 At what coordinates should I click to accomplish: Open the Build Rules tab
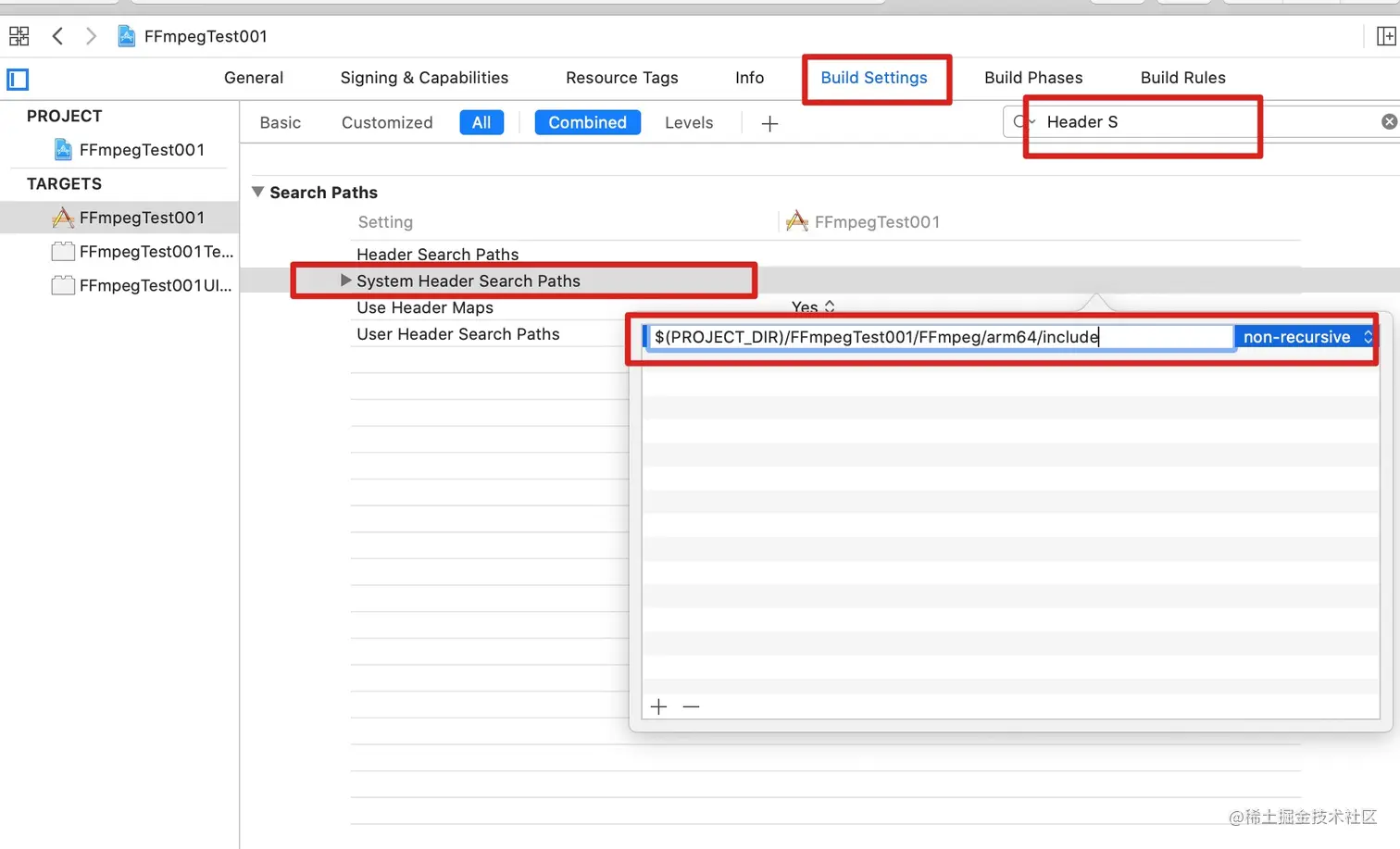pos(1183,78)
